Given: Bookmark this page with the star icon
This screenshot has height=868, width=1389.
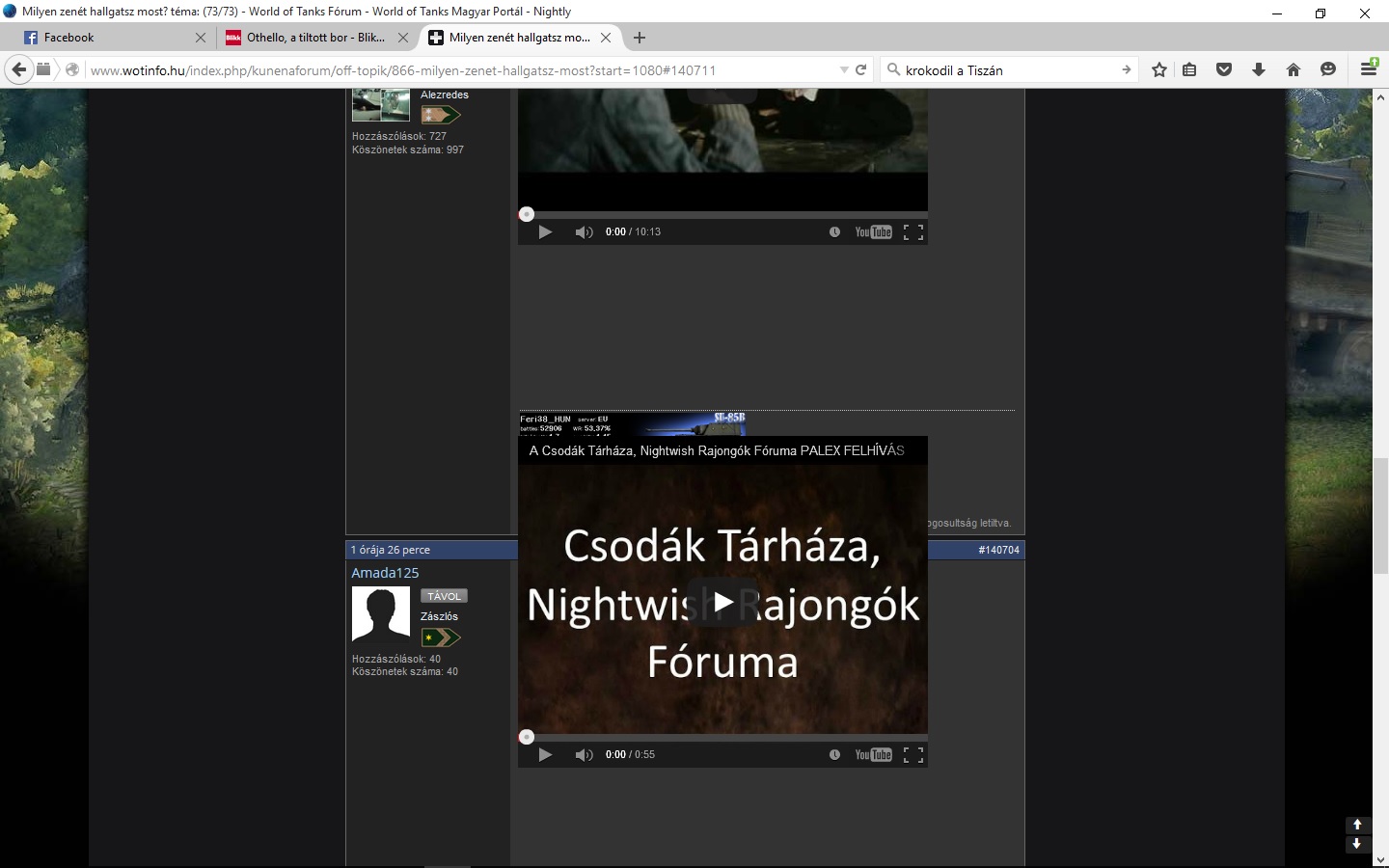Looking at the screenshot, I should tap(1159, 69).
